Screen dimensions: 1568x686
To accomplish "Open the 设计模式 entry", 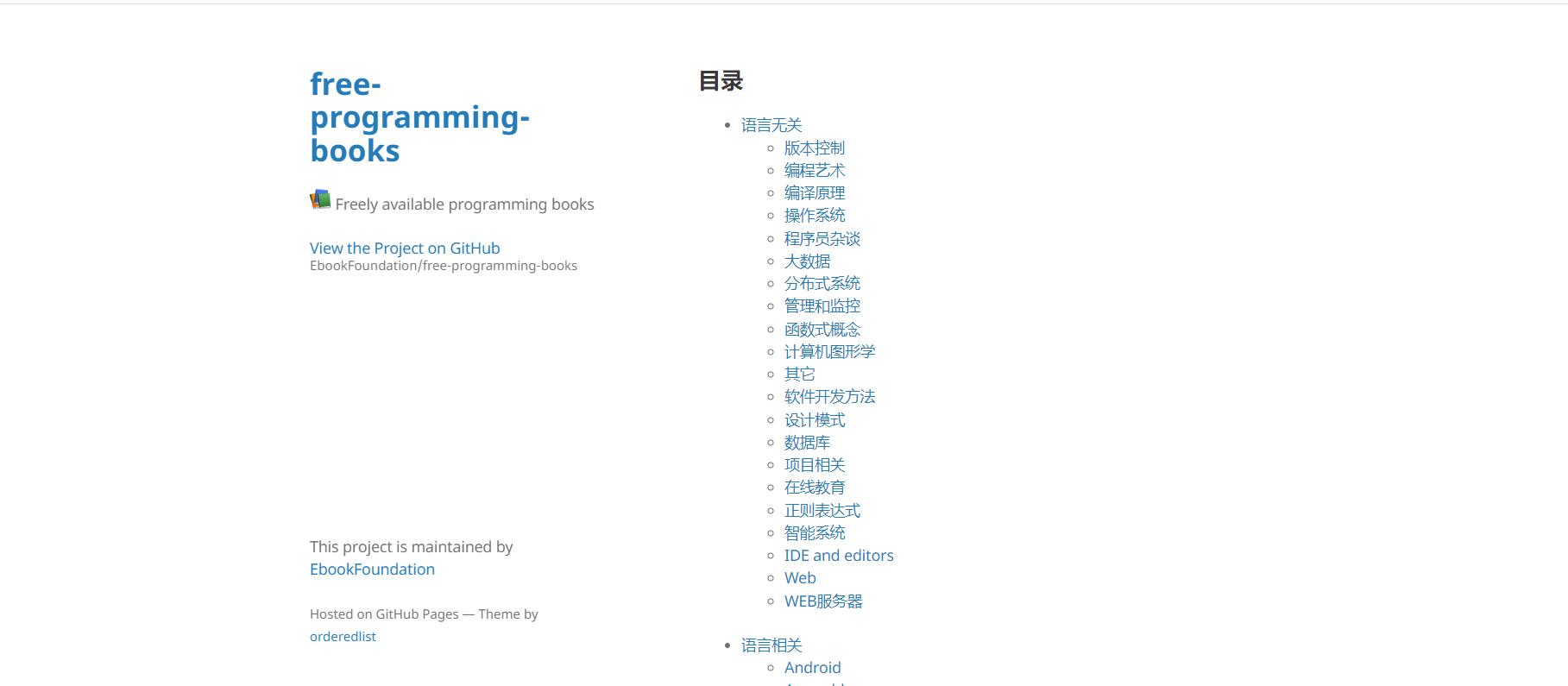I will (815, 419).
